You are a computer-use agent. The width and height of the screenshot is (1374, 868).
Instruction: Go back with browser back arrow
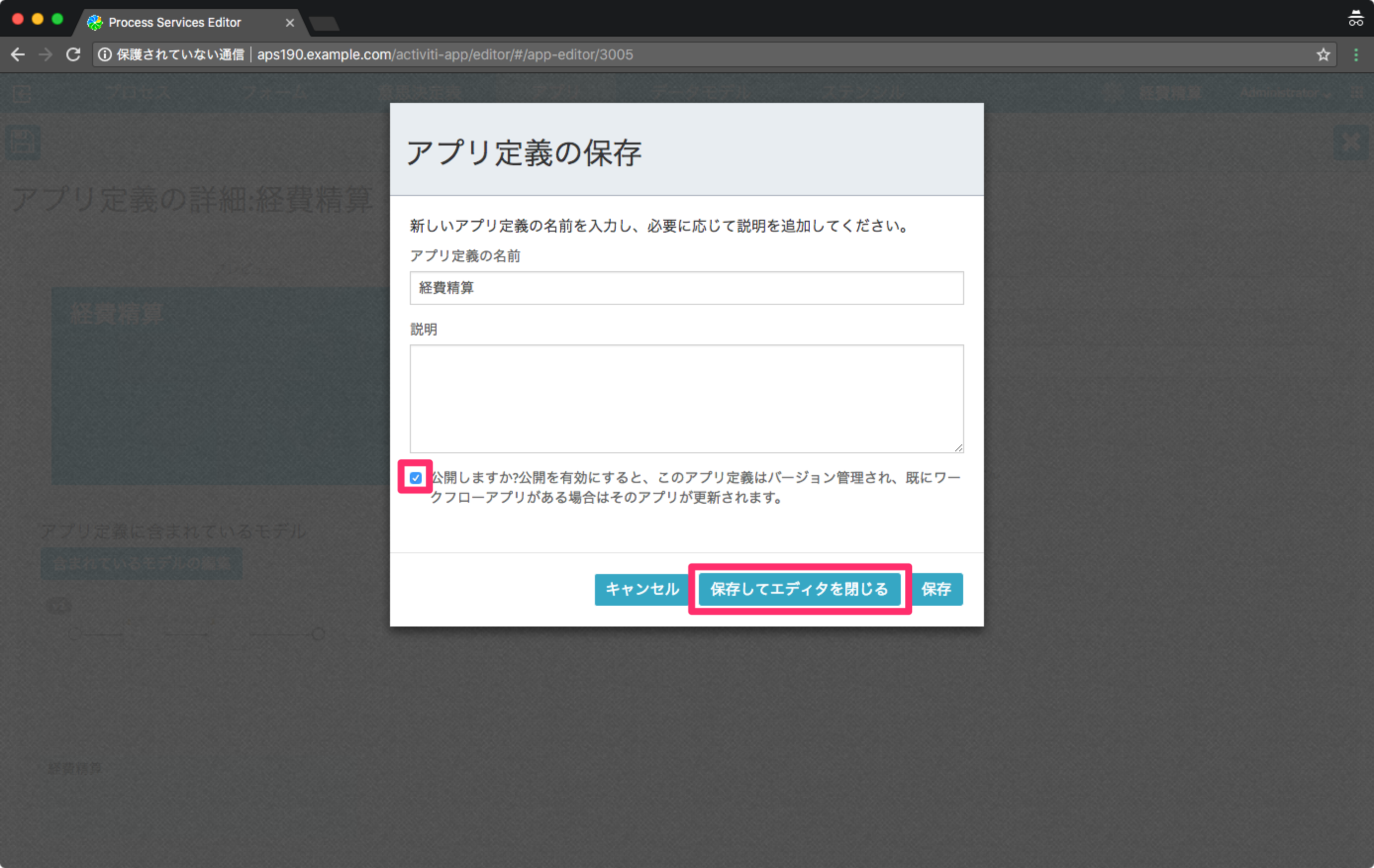(x=18, y=55)
